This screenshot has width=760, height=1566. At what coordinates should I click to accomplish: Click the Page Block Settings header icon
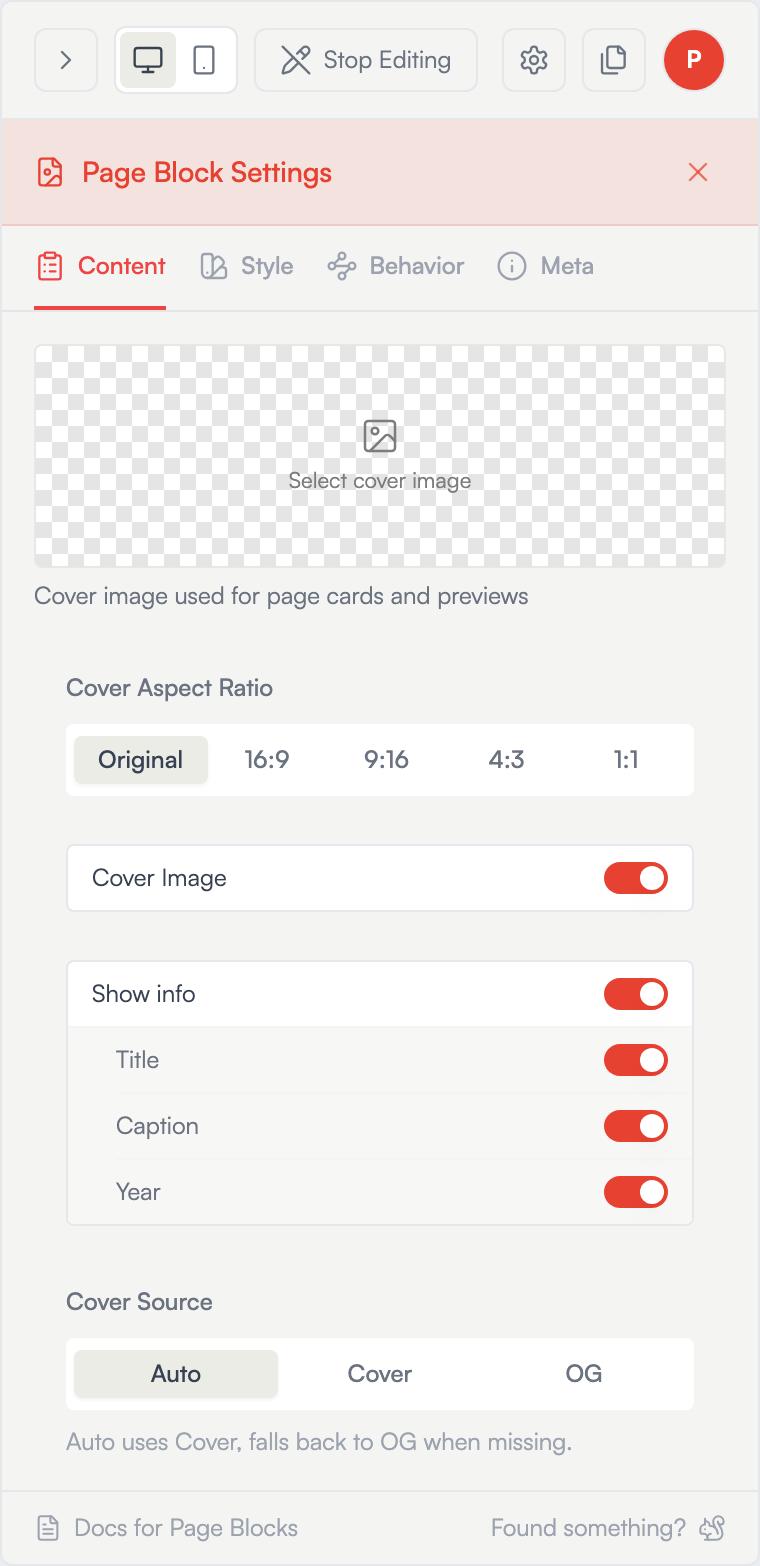50,172
